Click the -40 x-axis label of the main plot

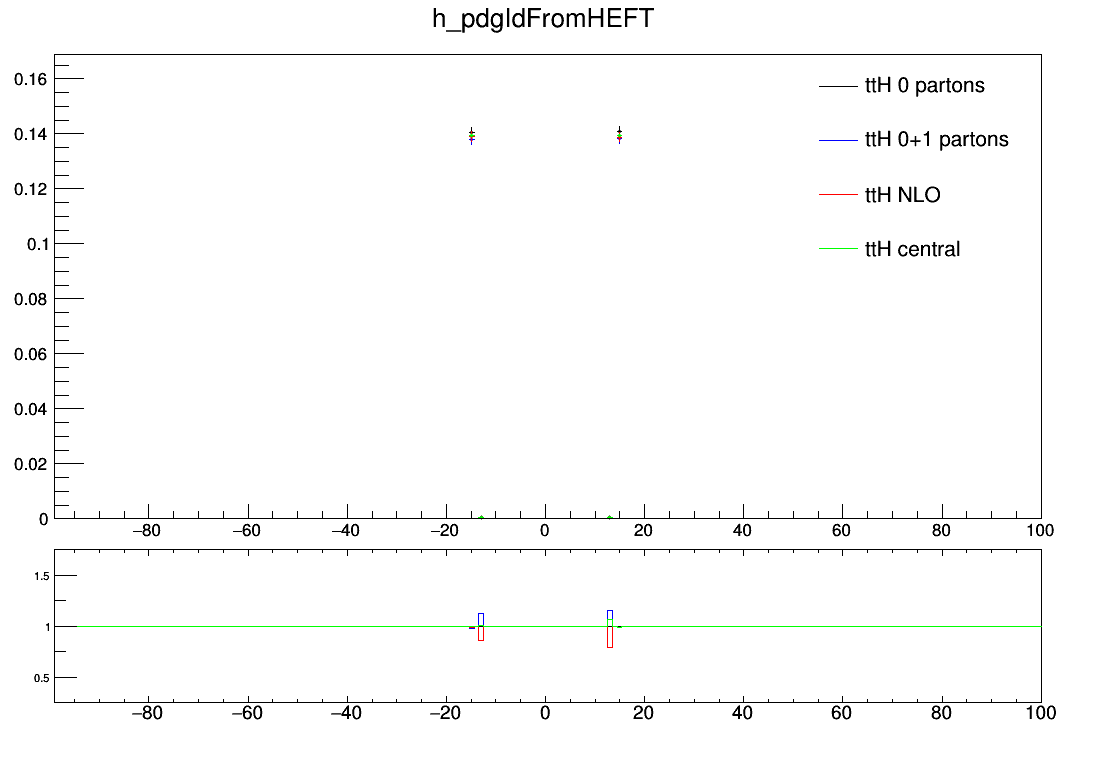coord(345,531)
